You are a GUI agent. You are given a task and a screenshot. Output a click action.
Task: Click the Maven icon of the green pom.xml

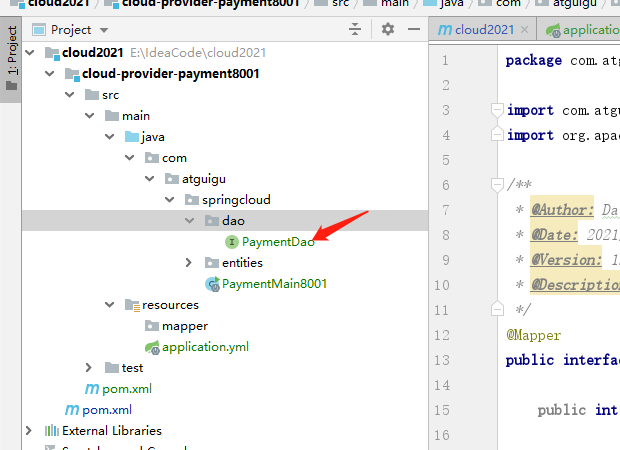click(x=92, y=389)
